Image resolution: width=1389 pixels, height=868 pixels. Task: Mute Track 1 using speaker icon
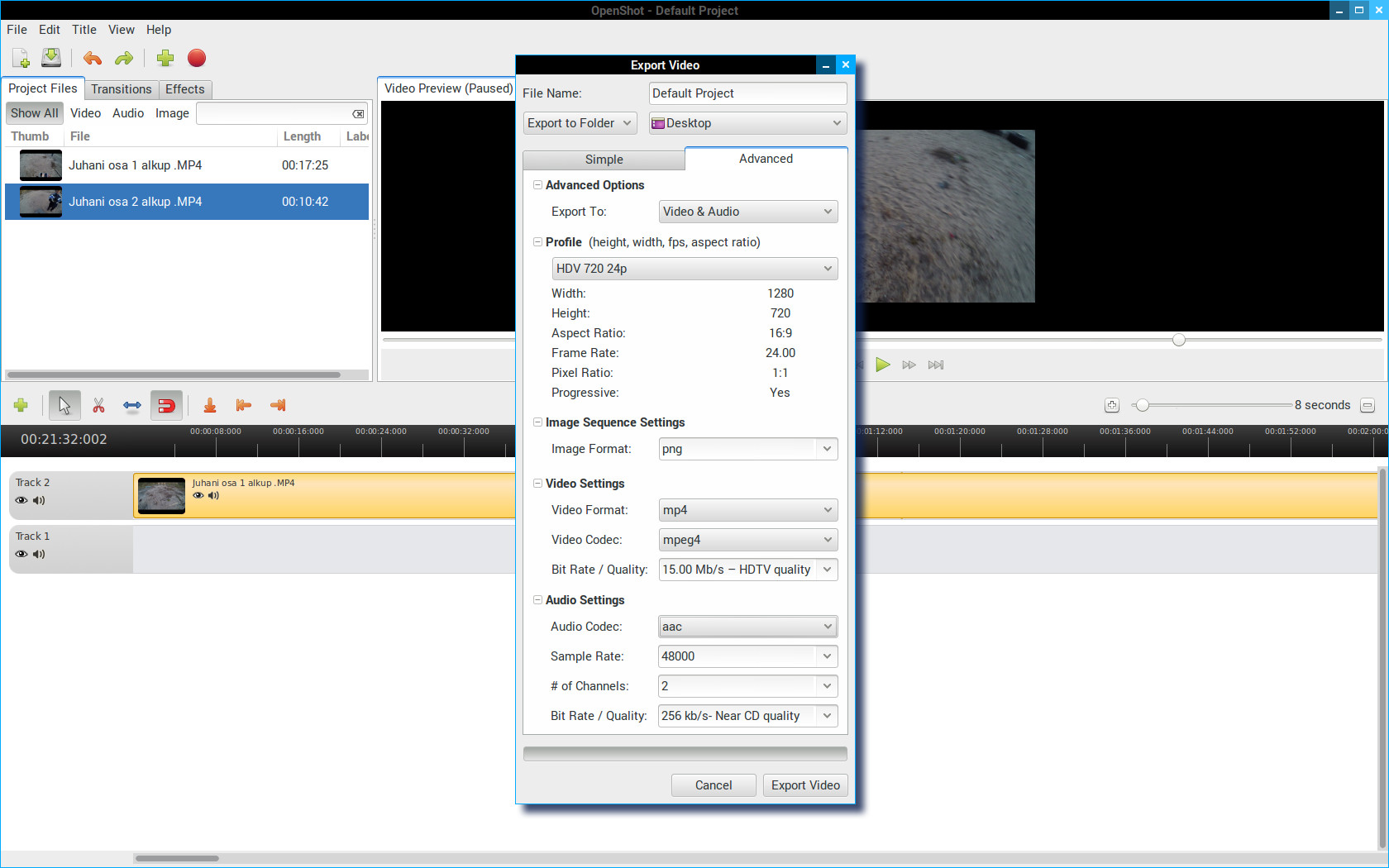39,554
